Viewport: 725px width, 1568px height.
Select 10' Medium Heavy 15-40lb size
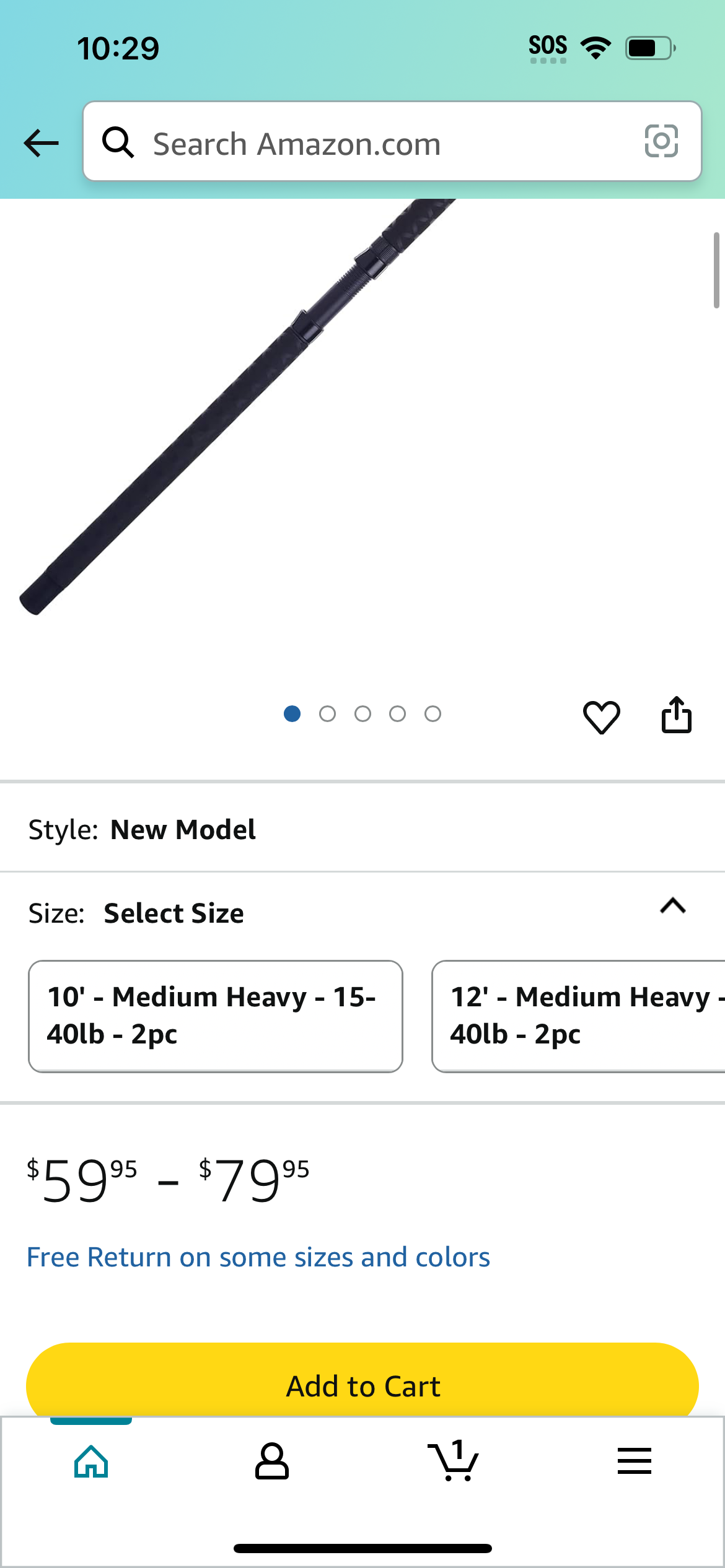click(x=216, y=1016)
